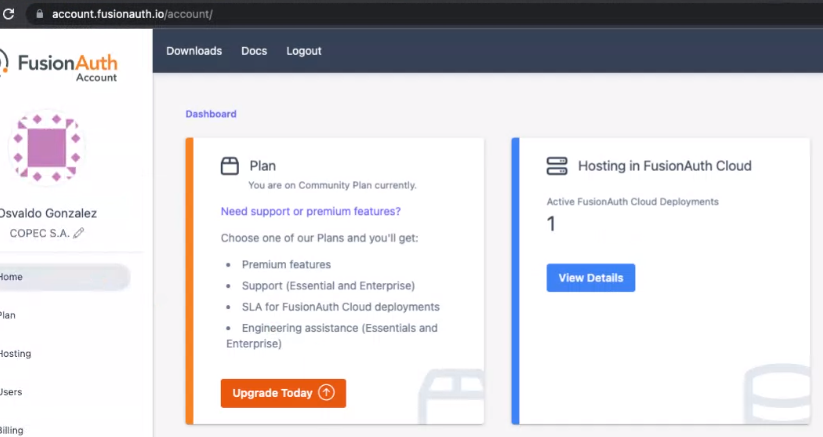
Task: Click 'Support (Essential and Enterprise)' list item
Action: point(328,286)
